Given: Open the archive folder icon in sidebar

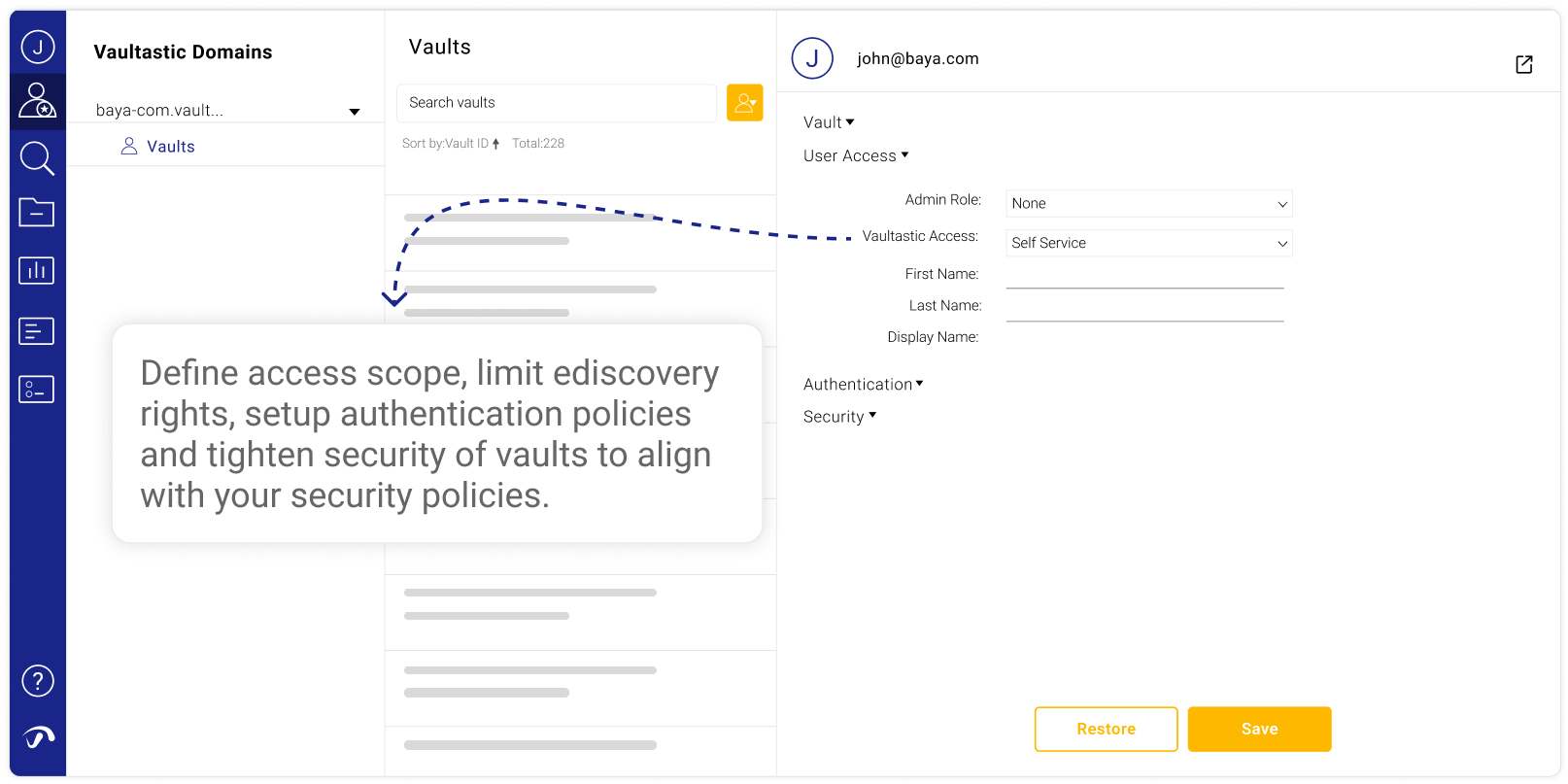Looking at the screenshot, I should pos(36,212).
